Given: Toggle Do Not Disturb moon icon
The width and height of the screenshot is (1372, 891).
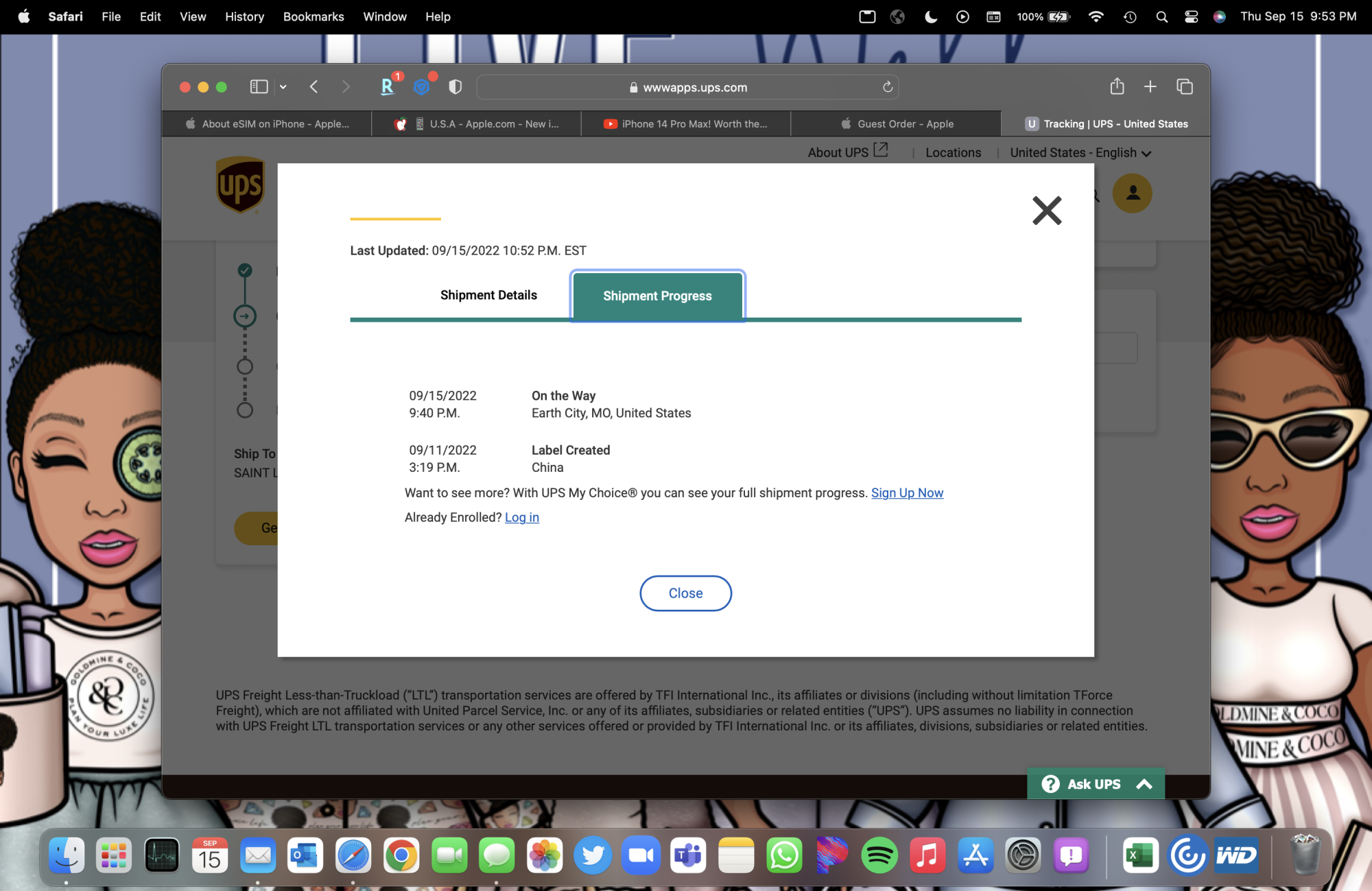Looking at the screenshot, I should (930, 16).
